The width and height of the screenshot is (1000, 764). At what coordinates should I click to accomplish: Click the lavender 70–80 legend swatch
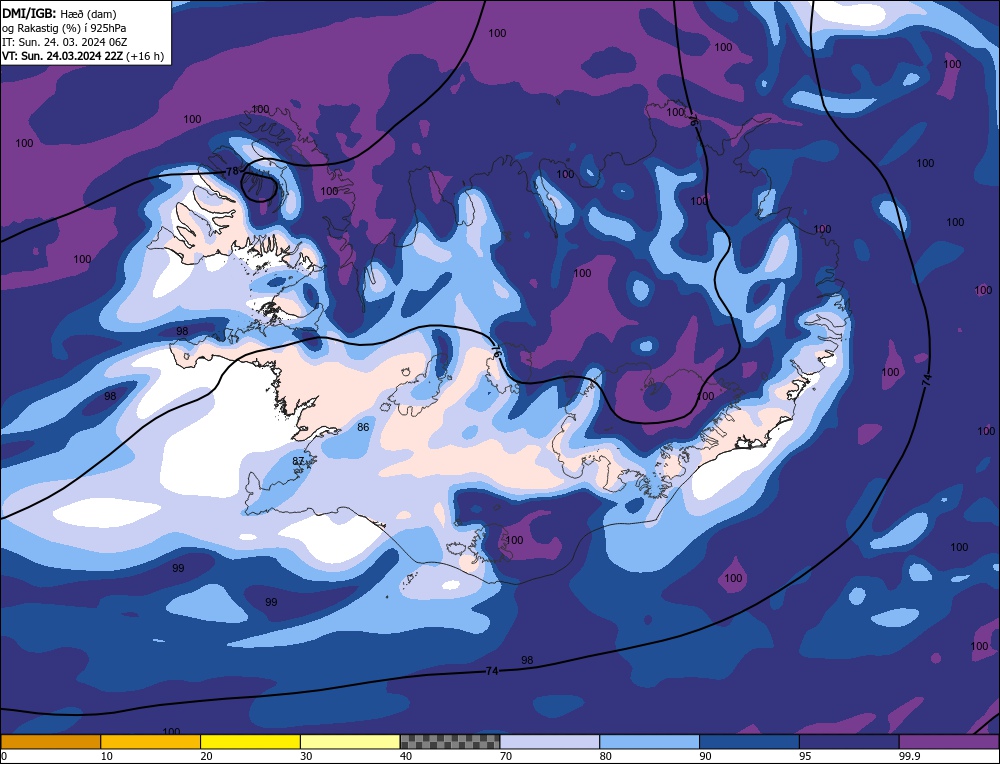pyautogui.click(x=550, y=742)
